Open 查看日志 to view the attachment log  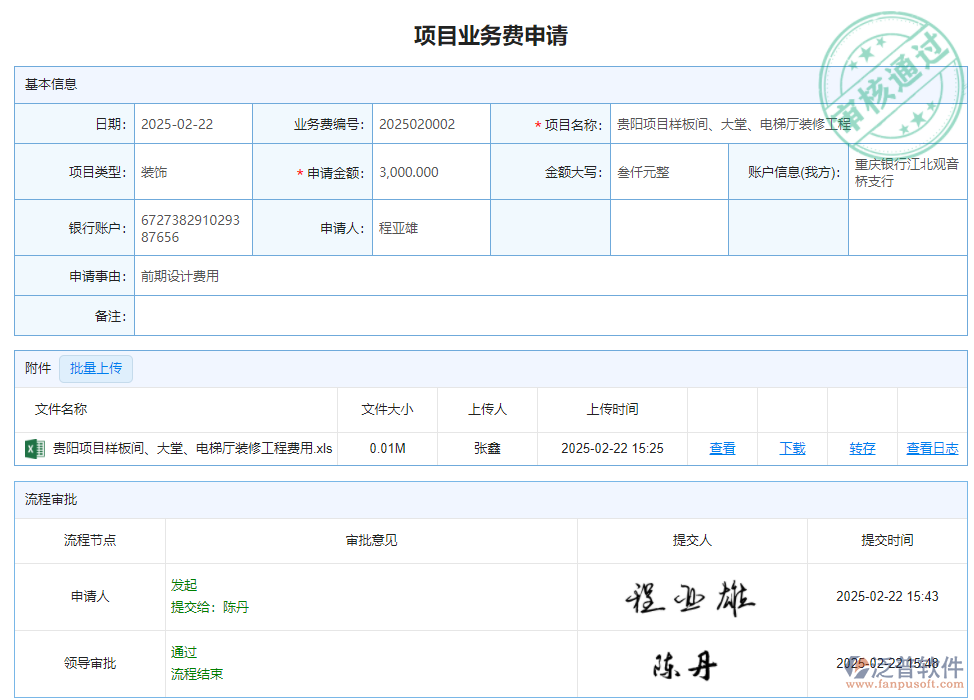pyautogui.click(x=932, y=448)
